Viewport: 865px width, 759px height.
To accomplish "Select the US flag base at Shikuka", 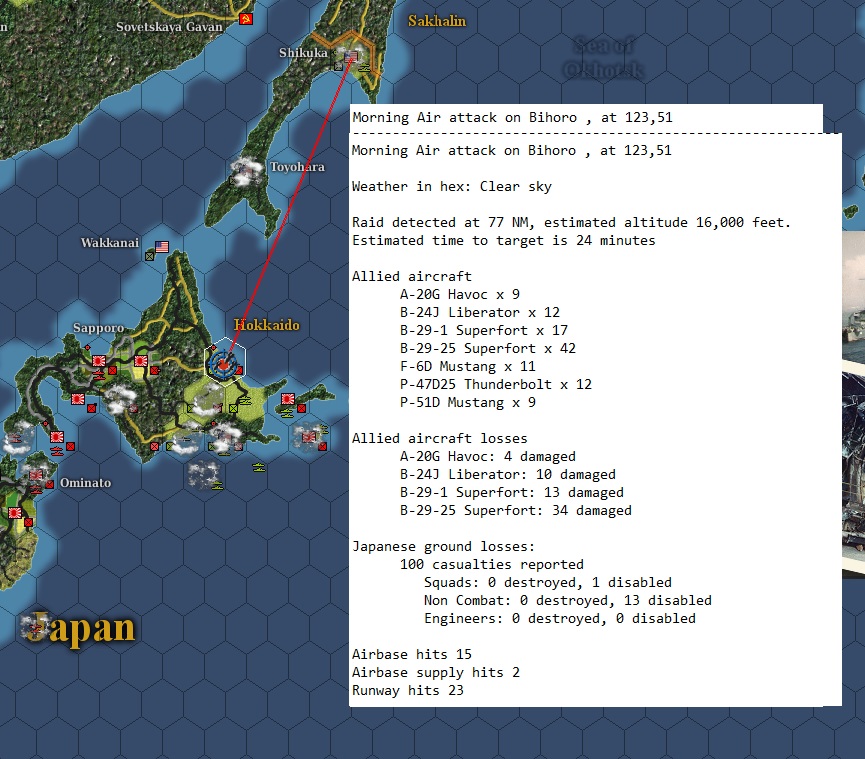I will [351, 56].
